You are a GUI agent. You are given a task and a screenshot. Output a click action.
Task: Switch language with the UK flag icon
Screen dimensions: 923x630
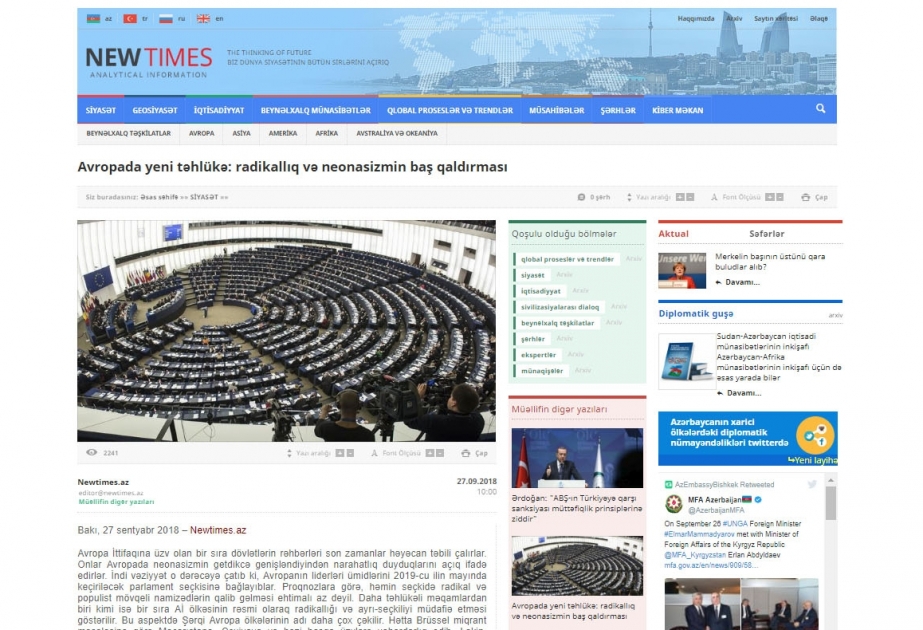tap(203, 19)
